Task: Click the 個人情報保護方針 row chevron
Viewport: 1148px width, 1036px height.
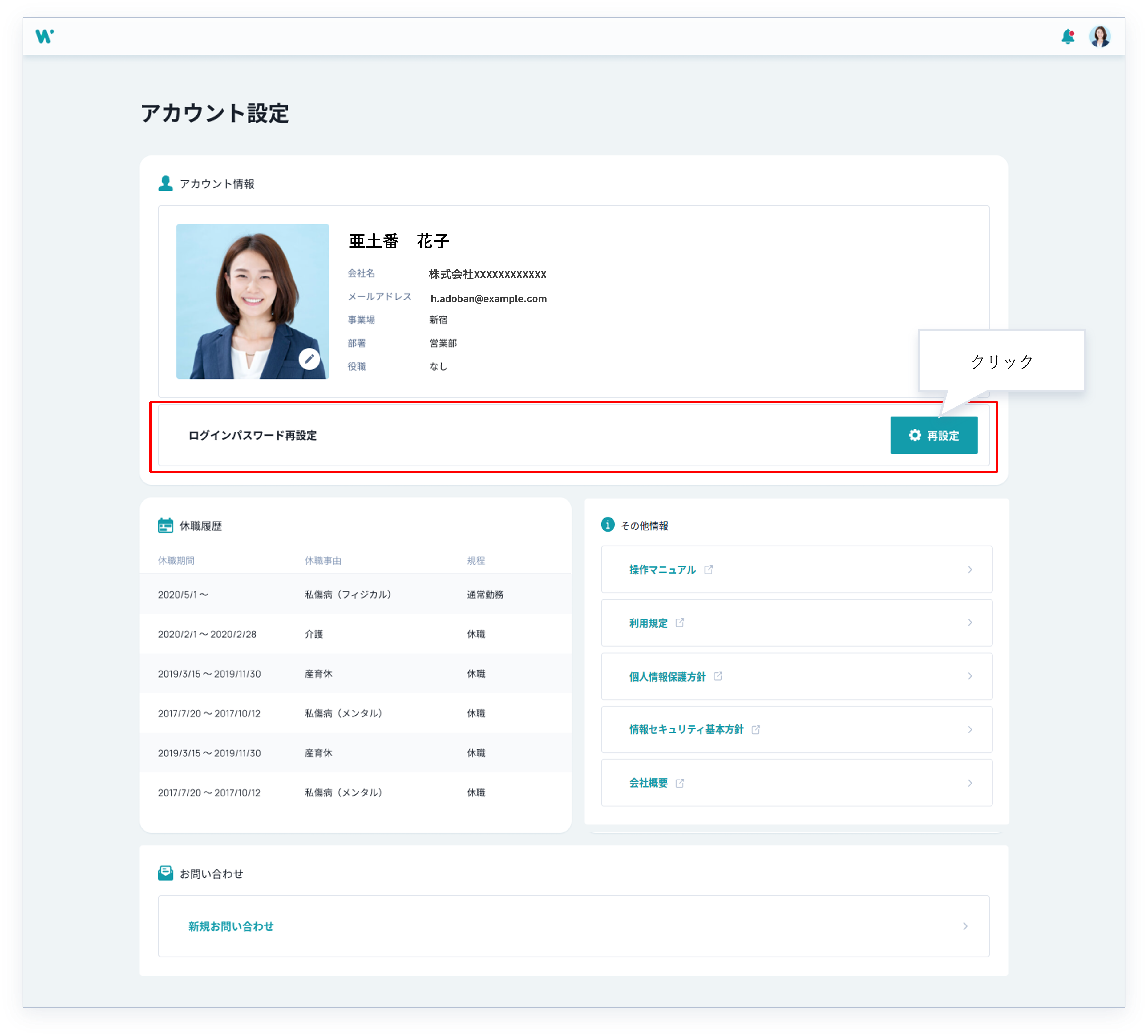Action: [x=970, y=676]
